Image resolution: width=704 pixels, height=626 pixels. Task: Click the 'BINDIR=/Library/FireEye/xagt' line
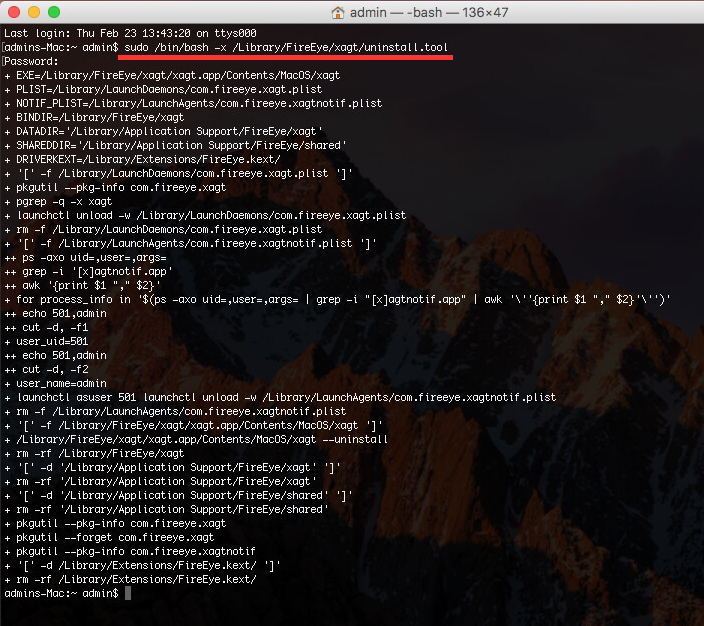[x=94, y=117]
